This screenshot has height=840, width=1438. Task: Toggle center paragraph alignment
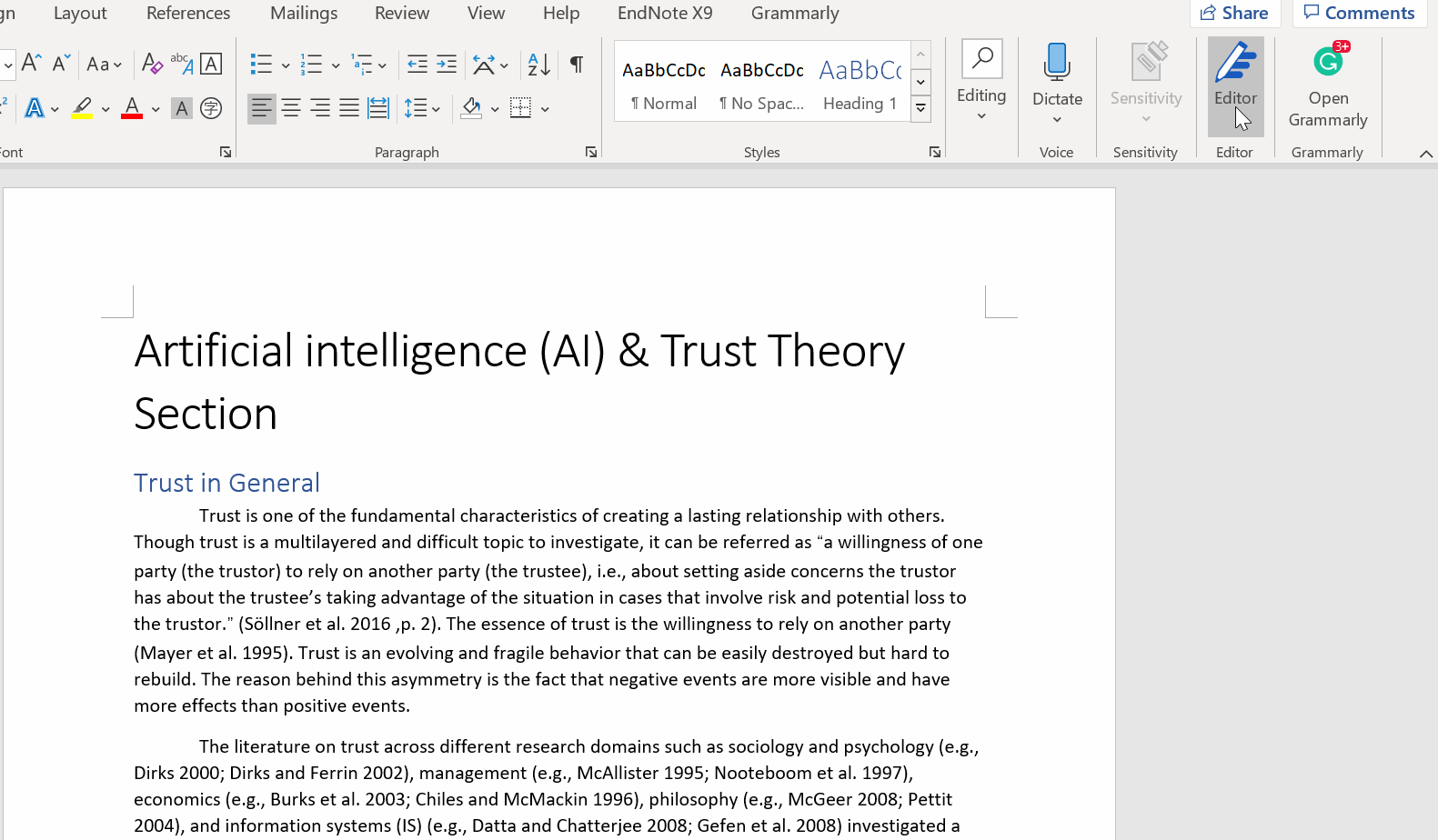pos(291,109)
